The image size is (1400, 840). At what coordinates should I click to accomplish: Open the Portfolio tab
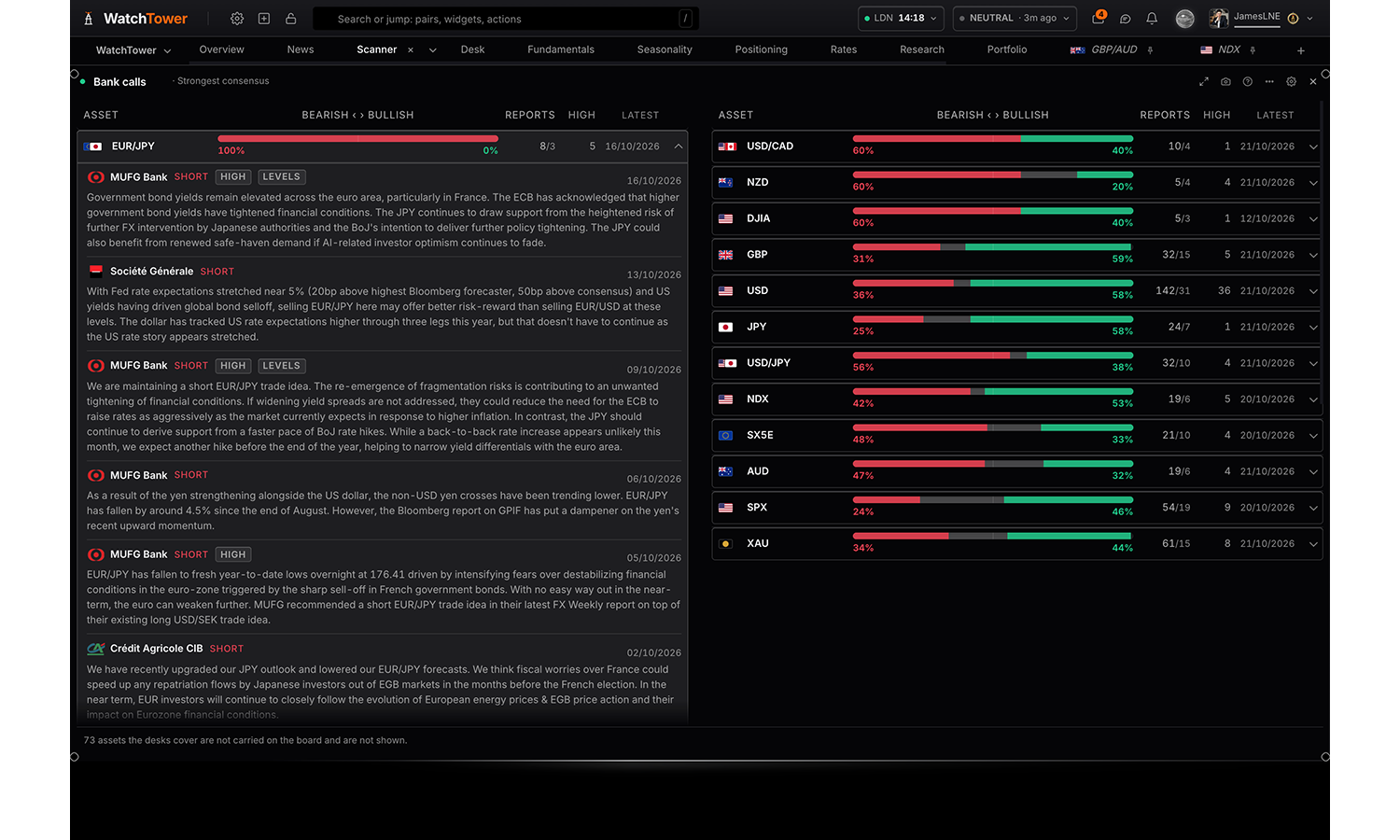click(1007, 49)
